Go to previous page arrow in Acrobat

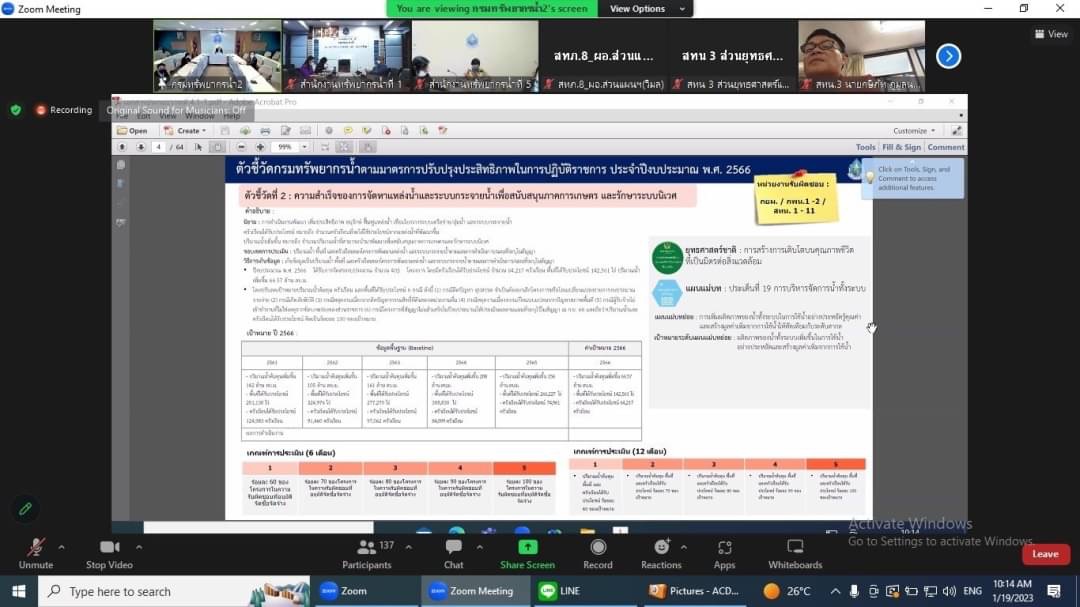tap(122, 147)
